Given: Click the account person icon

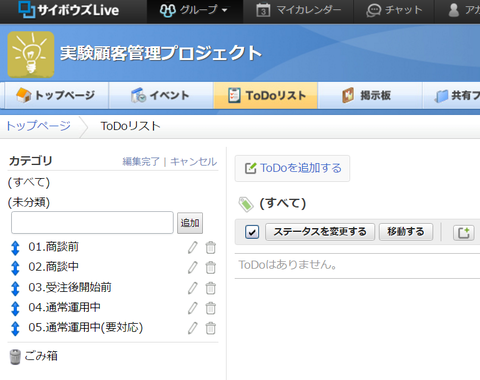Looking at the screenshot, I should pyautogui.click(x=453, y=10).
